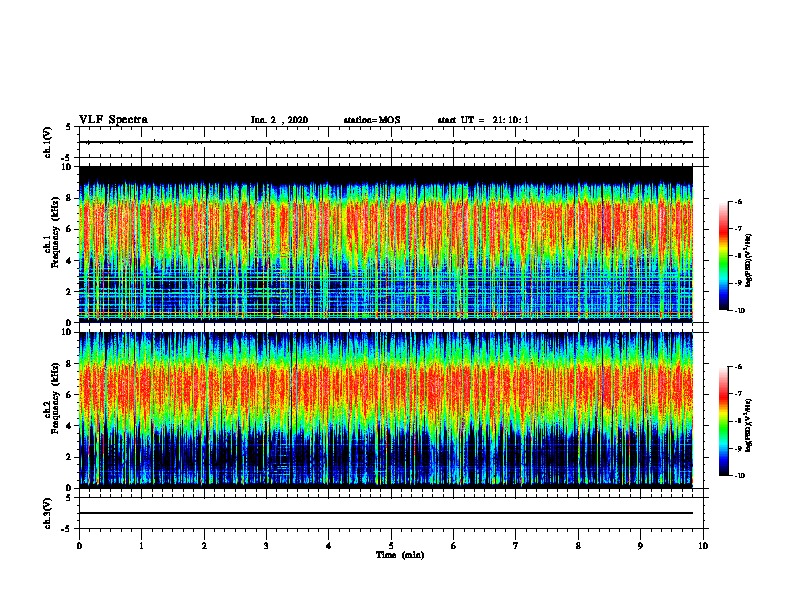Click the ch.1 frequency tick "4"
Screen dimensions: 792x612
(69, 261)
